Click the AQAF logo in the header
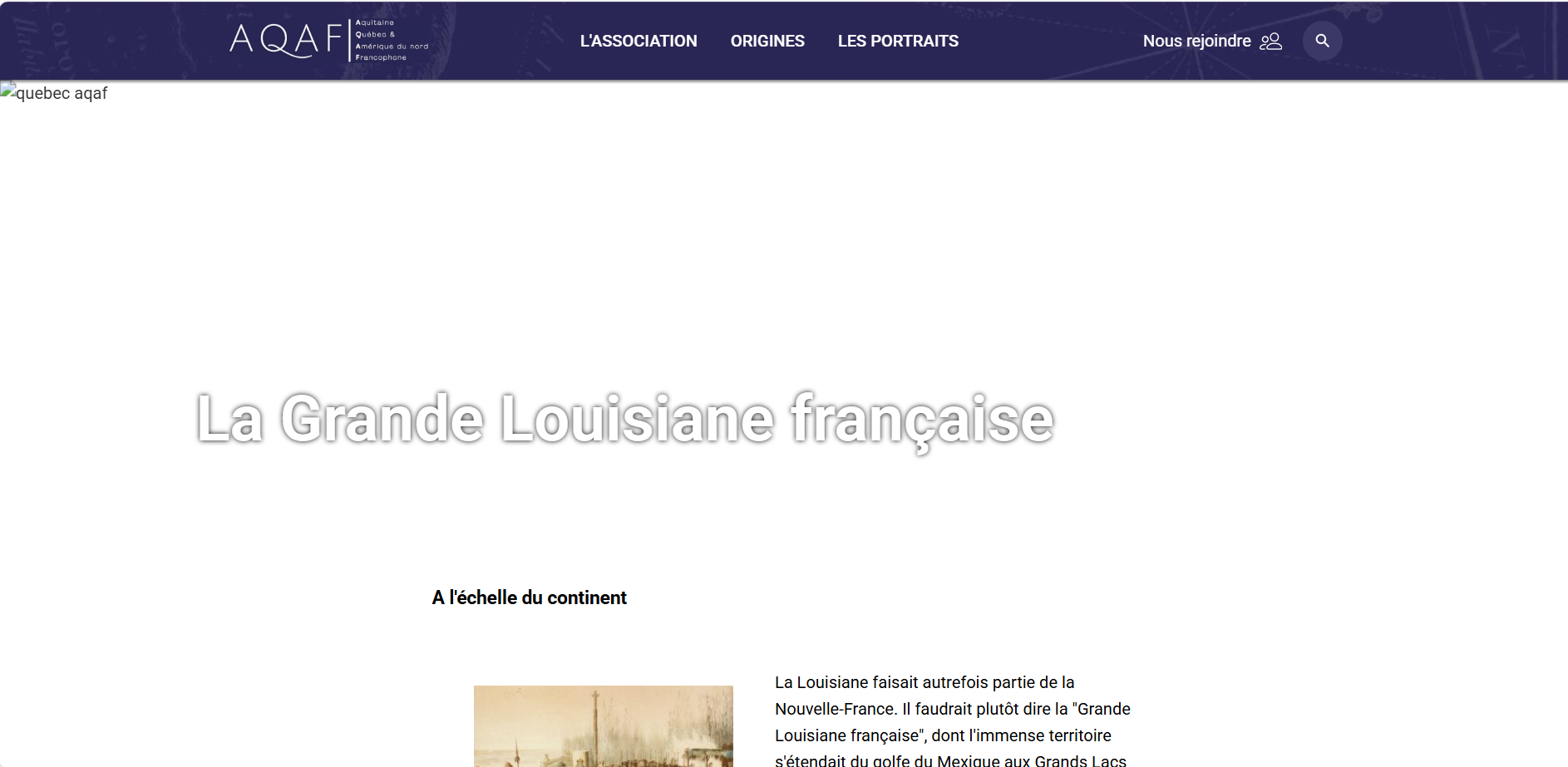The height and width of the screenshot is (767, 1568). (x=285, y=40)
